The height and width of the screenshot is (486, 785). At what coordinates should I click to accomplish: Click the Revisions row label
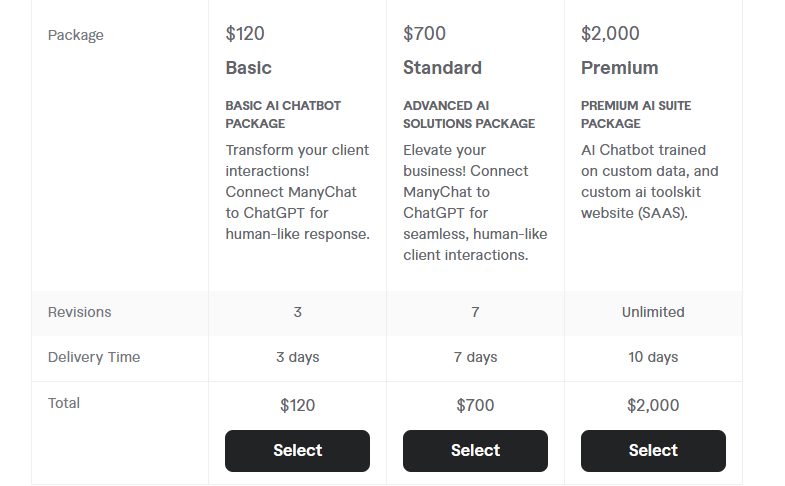coord(80,312)
